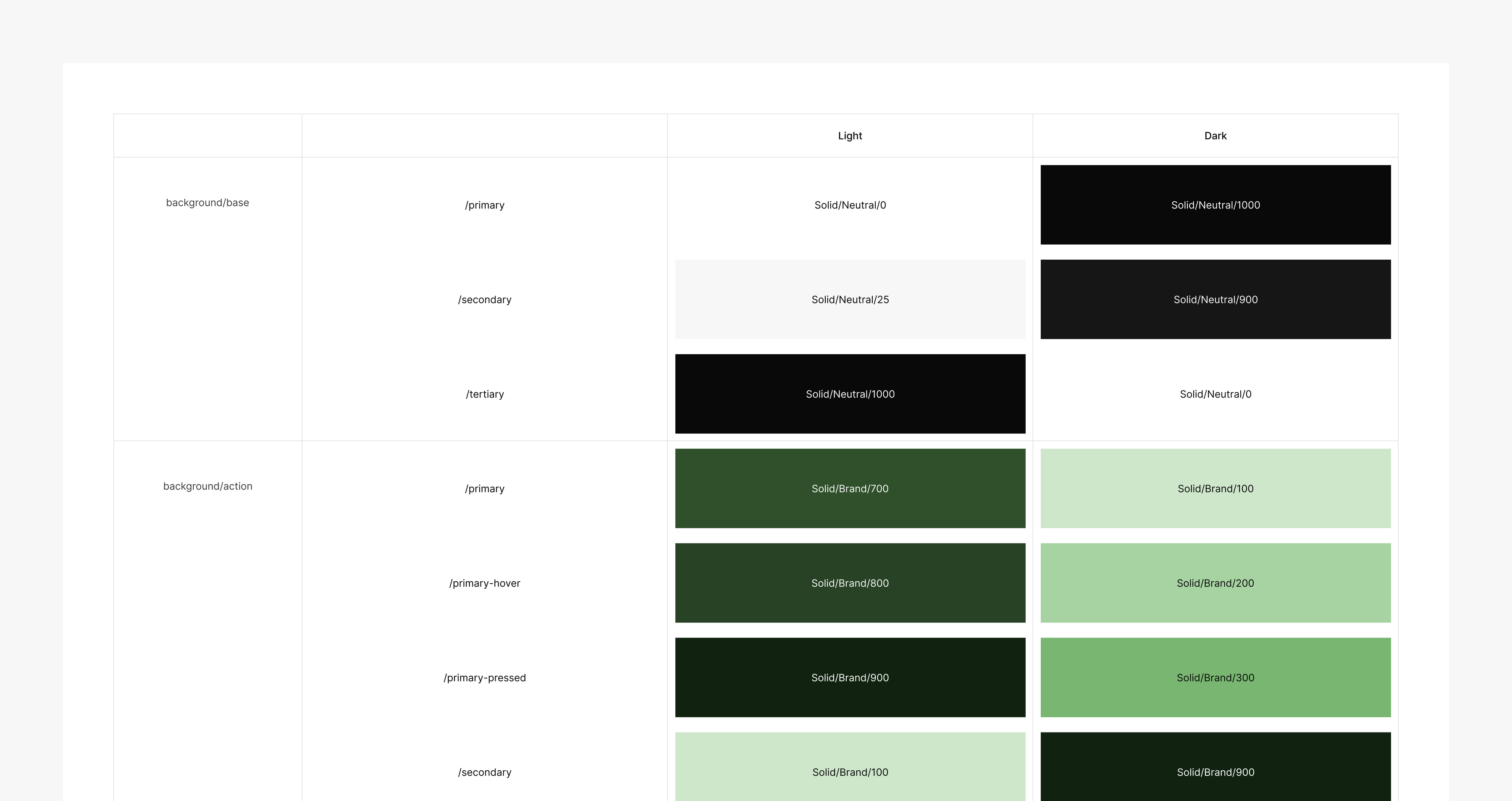Select the Solid/Brand/300 swatch
1512x801 pixels.
coord(1215,678)
